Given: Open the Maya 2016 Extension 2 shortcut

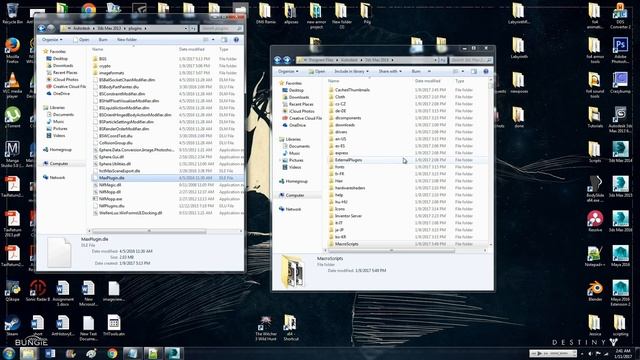Looking at the screenshot, I should tap(620, 293).
